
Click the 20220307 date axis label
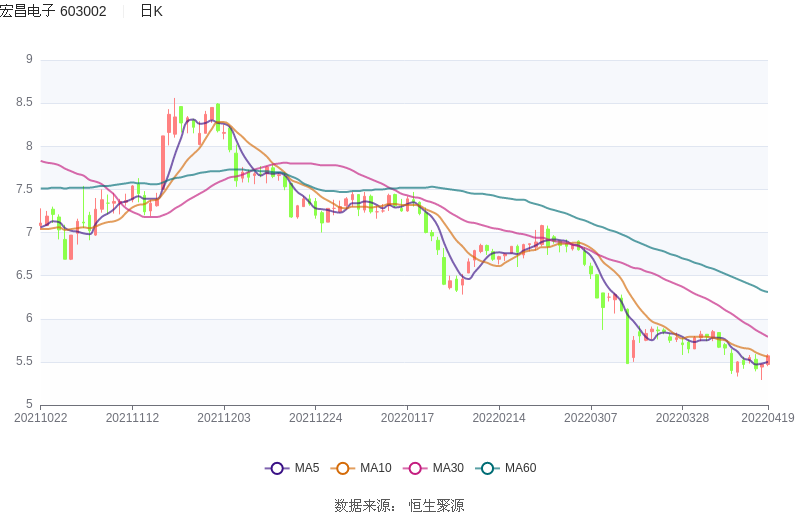coord(590,418)
